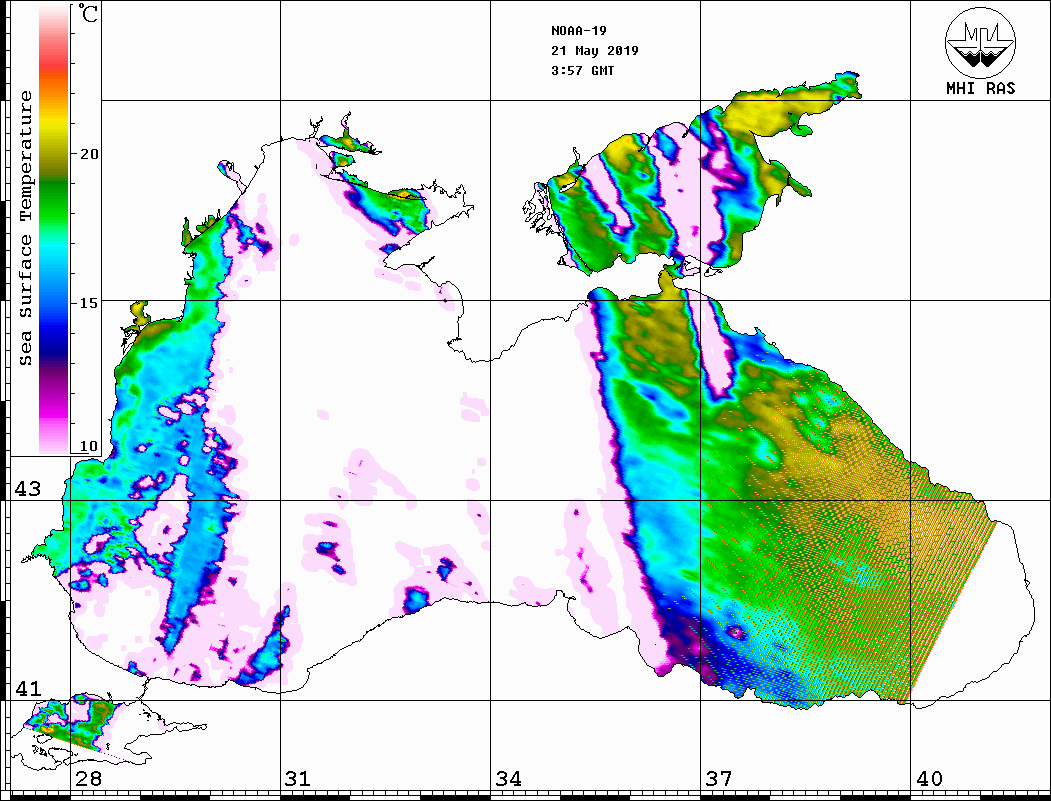Screen dimensions: 1051x801
Task: Click the longitude label 31
Action: click(x=297, y=779)
